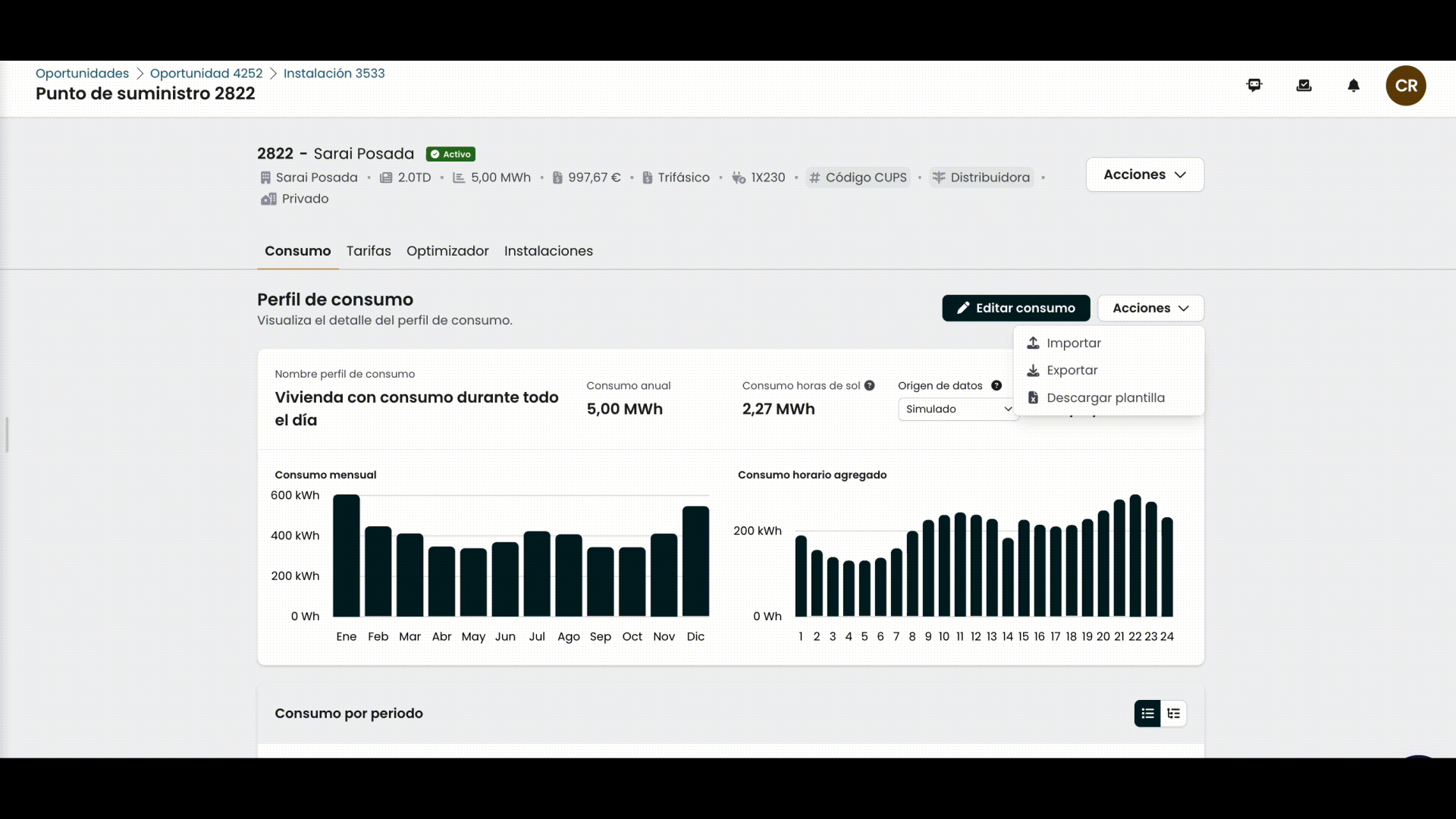Collapse the Acciones menu next to Editar consumo
This screenshot has height=819, width=1456.
click(x=1151, y=308)
